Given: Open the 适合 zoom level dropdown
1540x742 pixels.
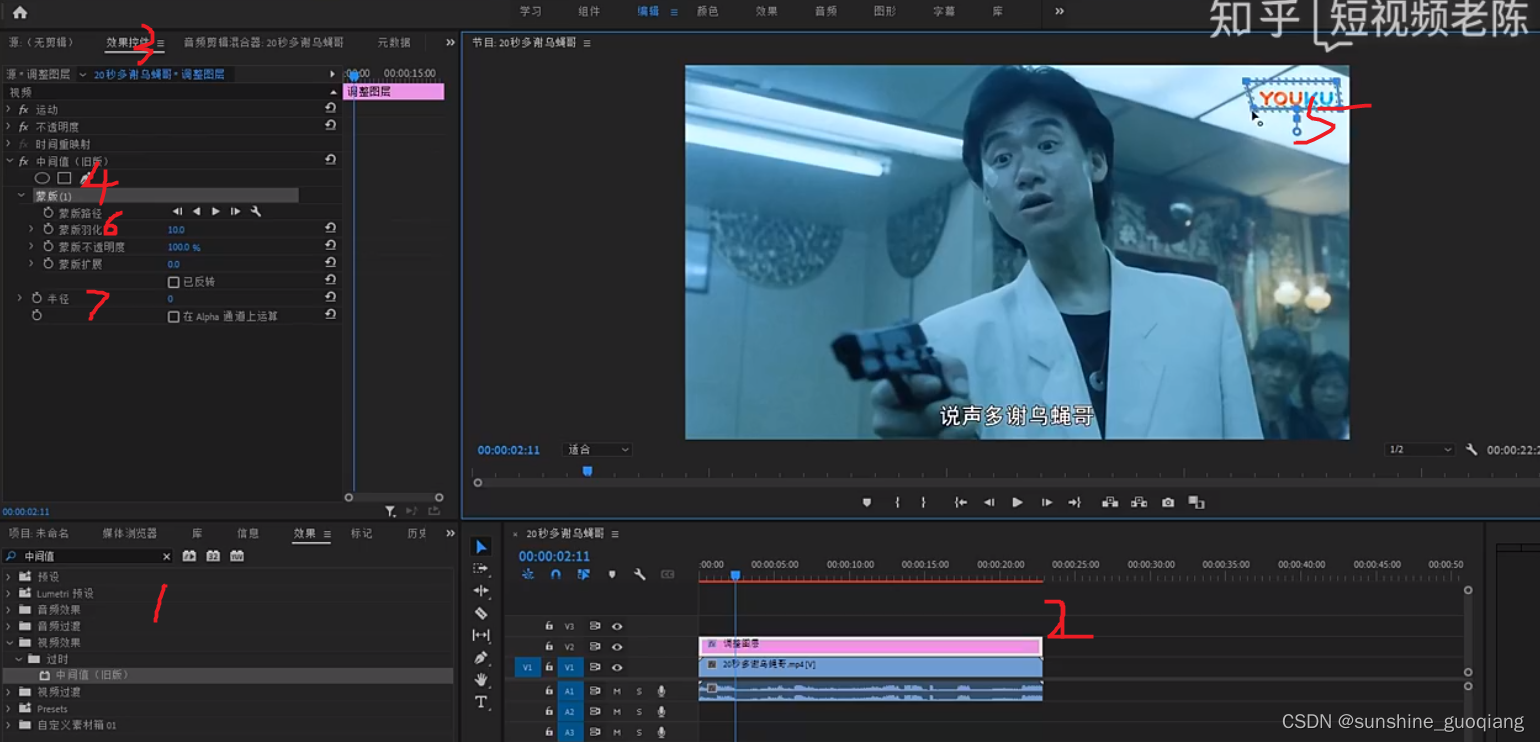Looking at the screenshot, I should point(597,450).
